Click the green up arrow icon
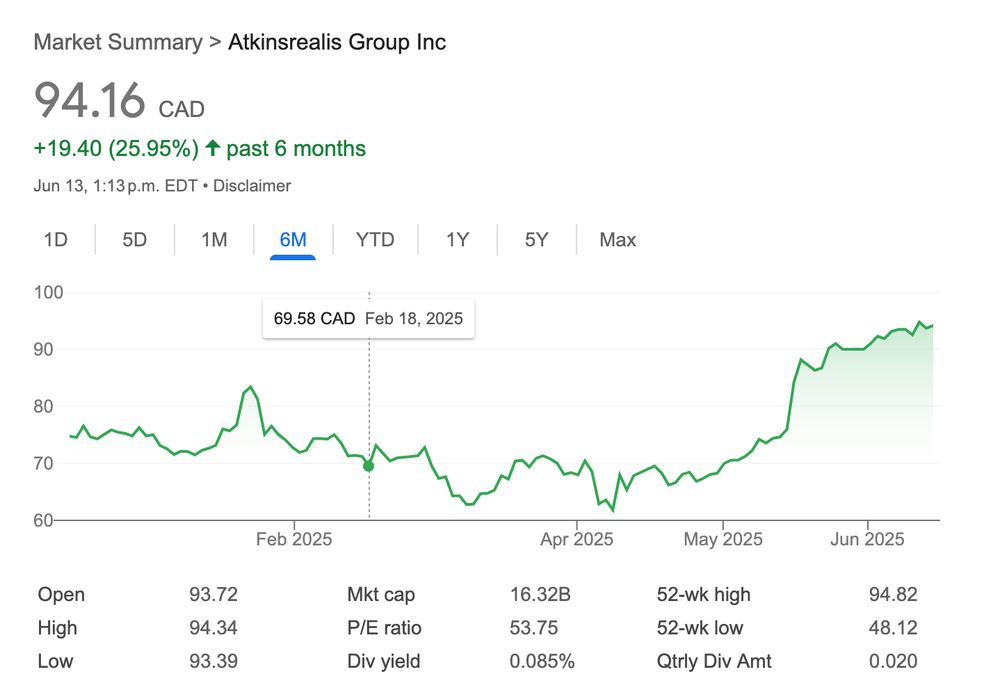The image size is (1000, 693). [x=212, y=149]
